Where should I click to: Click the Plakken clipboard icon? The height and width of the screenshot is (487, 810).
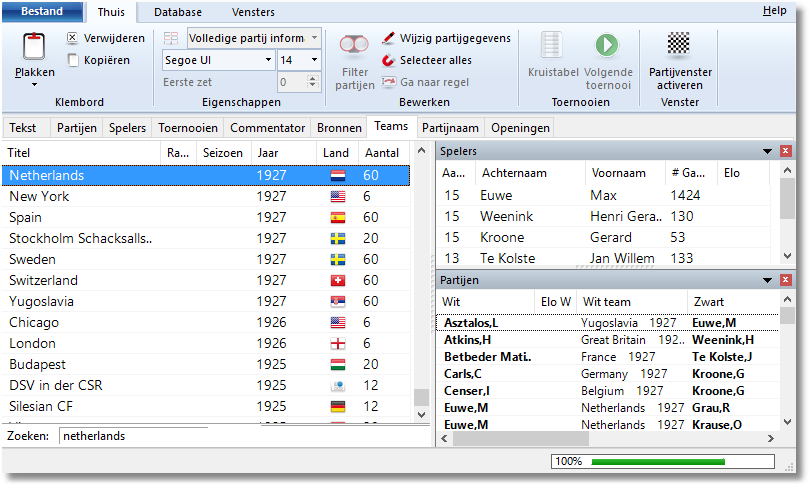coord(34,48)
